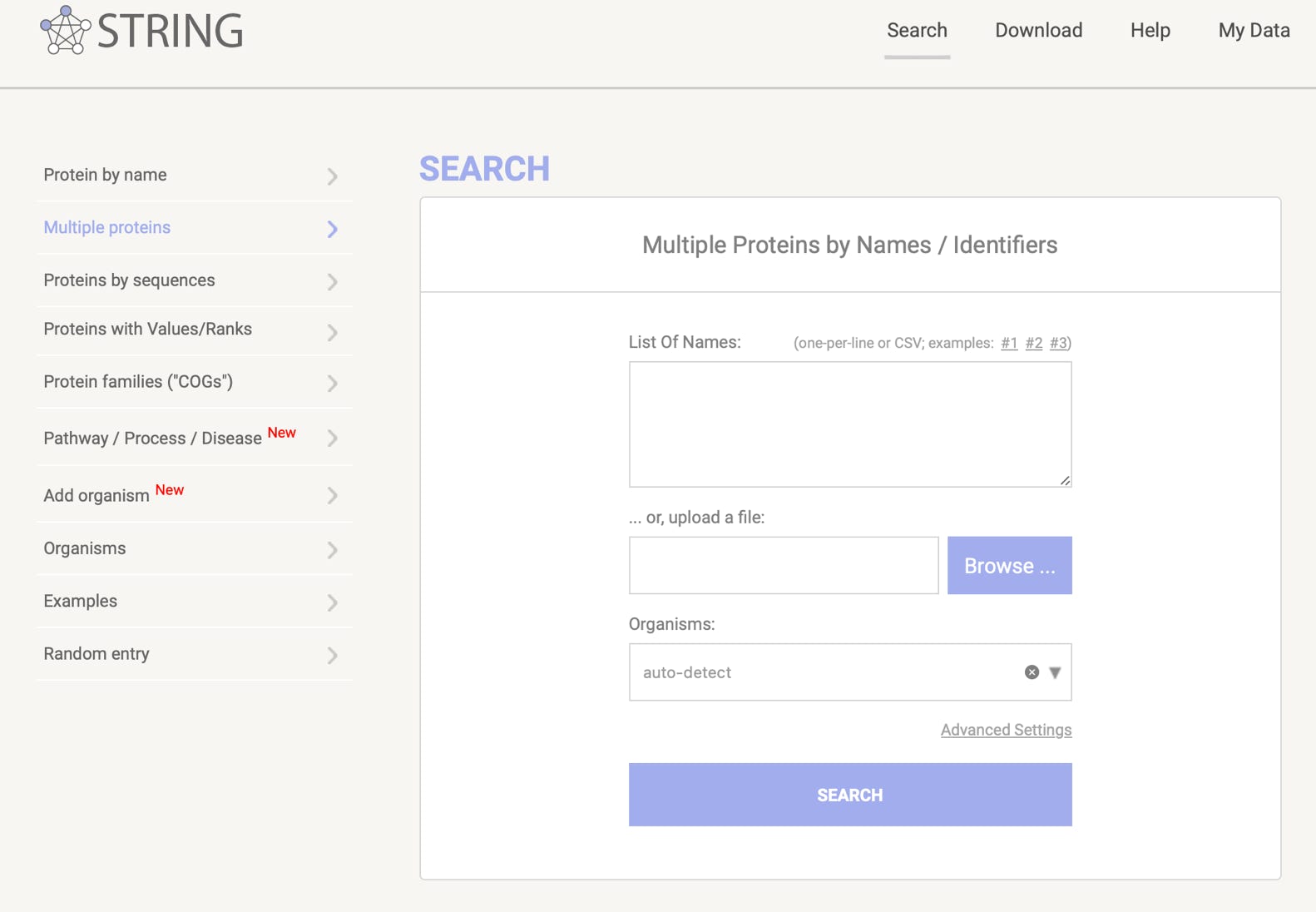1316x912 pixels.
Task: Click the auto-detect organism combo box
Action: pos(824,672)
